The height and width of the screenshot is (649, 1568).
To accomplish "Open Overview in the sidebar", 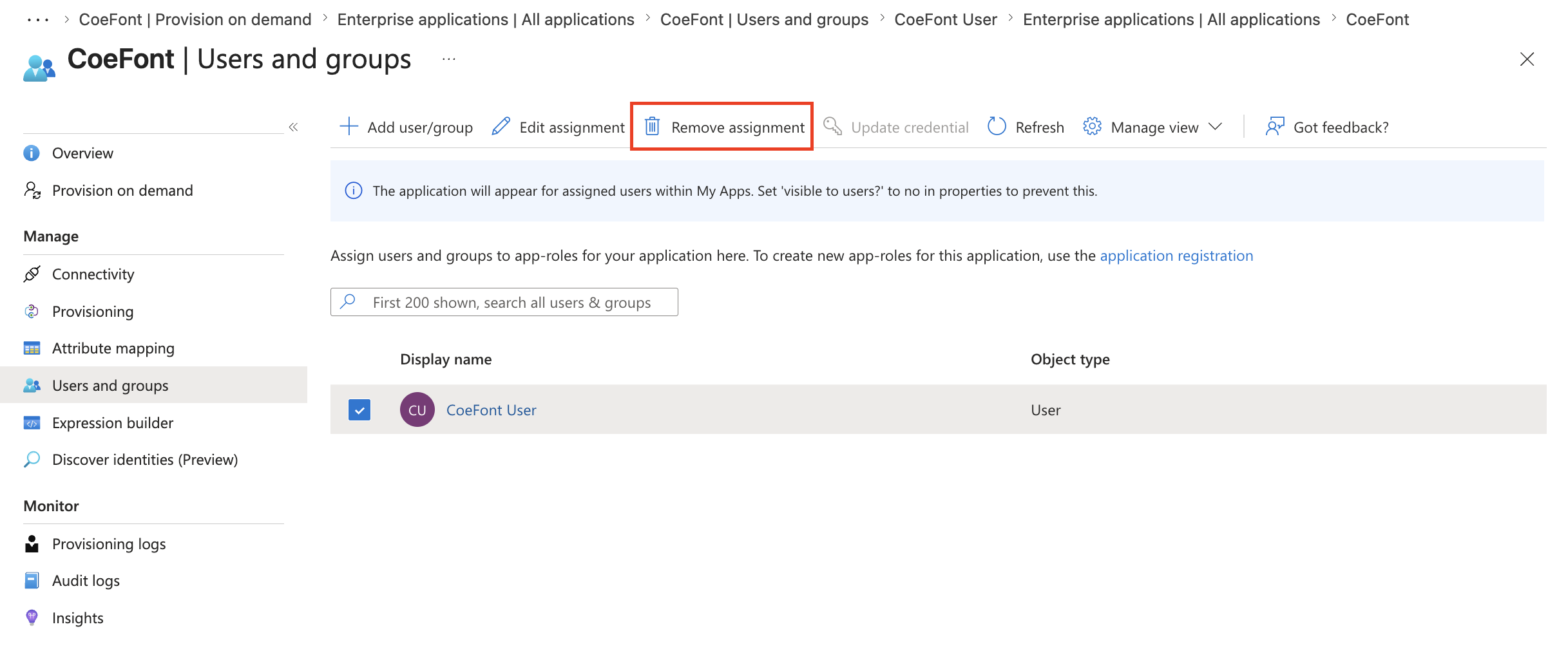I will click(82, 153).
